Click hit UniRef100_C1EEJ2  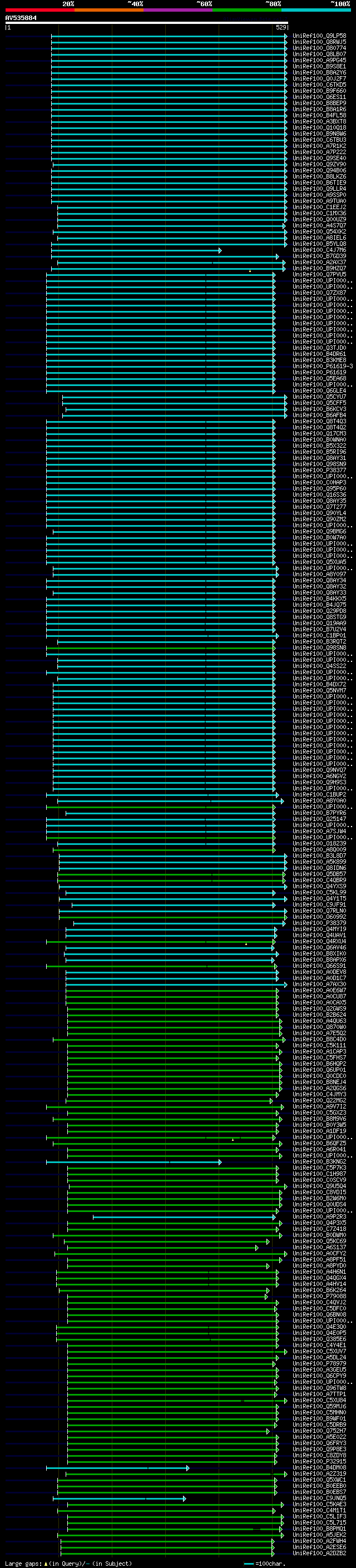click(319, 207)
